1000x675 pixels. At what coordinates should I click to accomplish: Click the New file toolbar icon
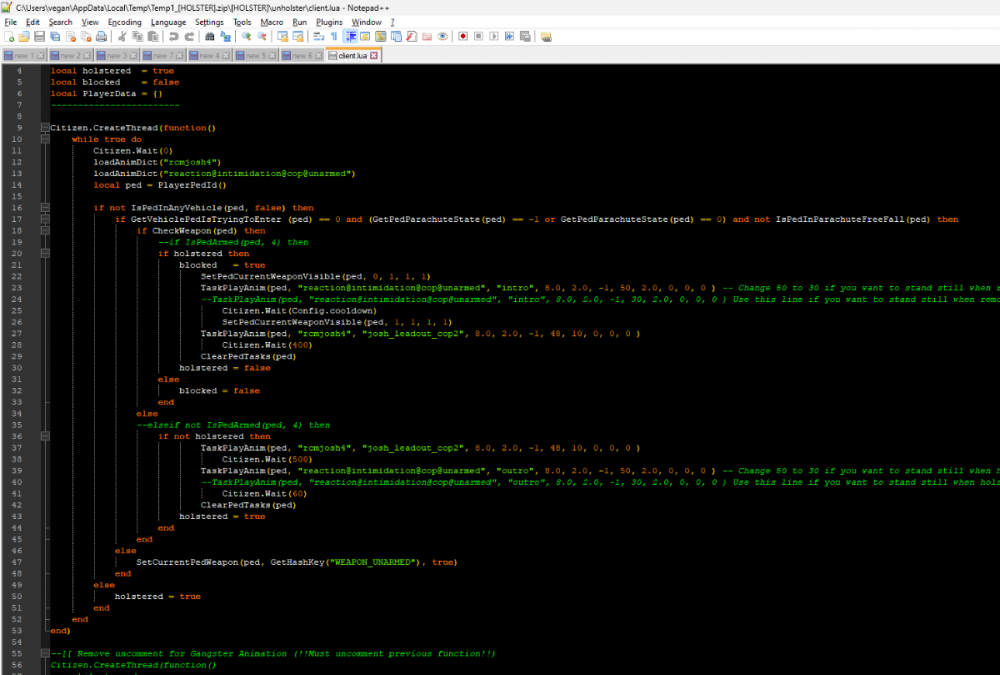point(10,37)
